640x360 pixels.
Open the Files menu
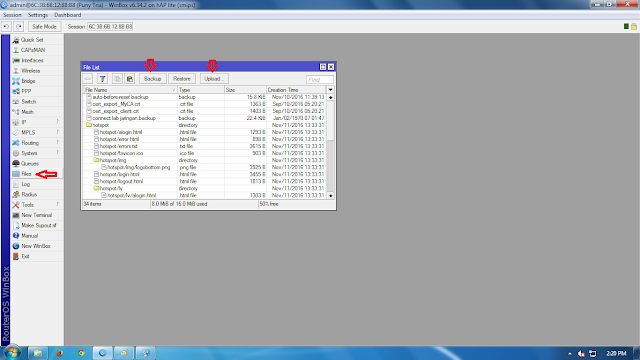pos(26,174)
